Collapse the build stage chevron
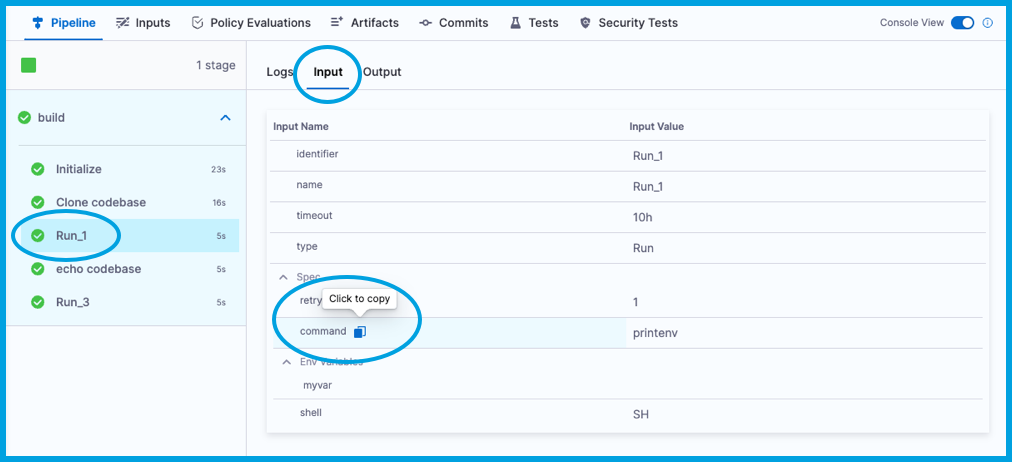 tap(225, 118)
